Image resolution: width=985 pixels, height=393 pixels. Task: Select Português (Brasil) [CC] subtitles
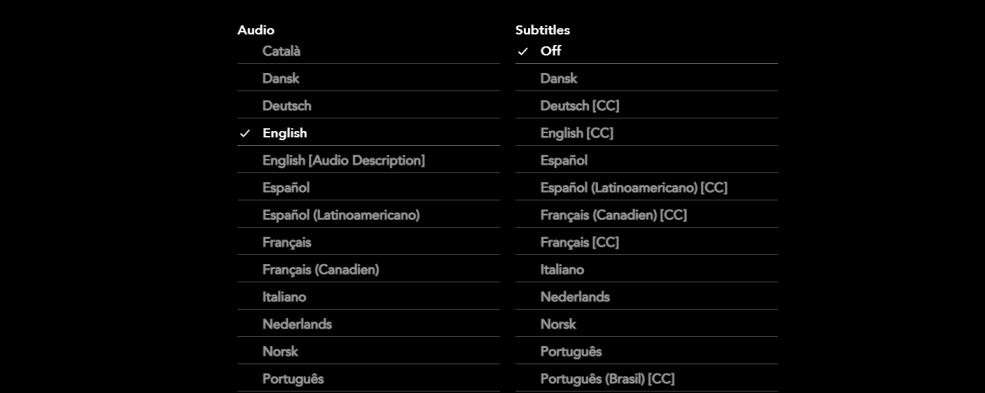click(646, 379)
